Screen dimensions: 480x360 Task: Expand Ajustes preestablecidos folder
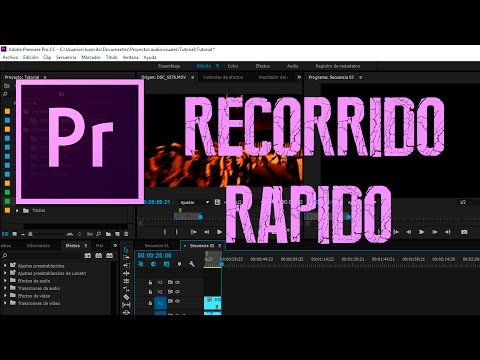coord(5,266)
